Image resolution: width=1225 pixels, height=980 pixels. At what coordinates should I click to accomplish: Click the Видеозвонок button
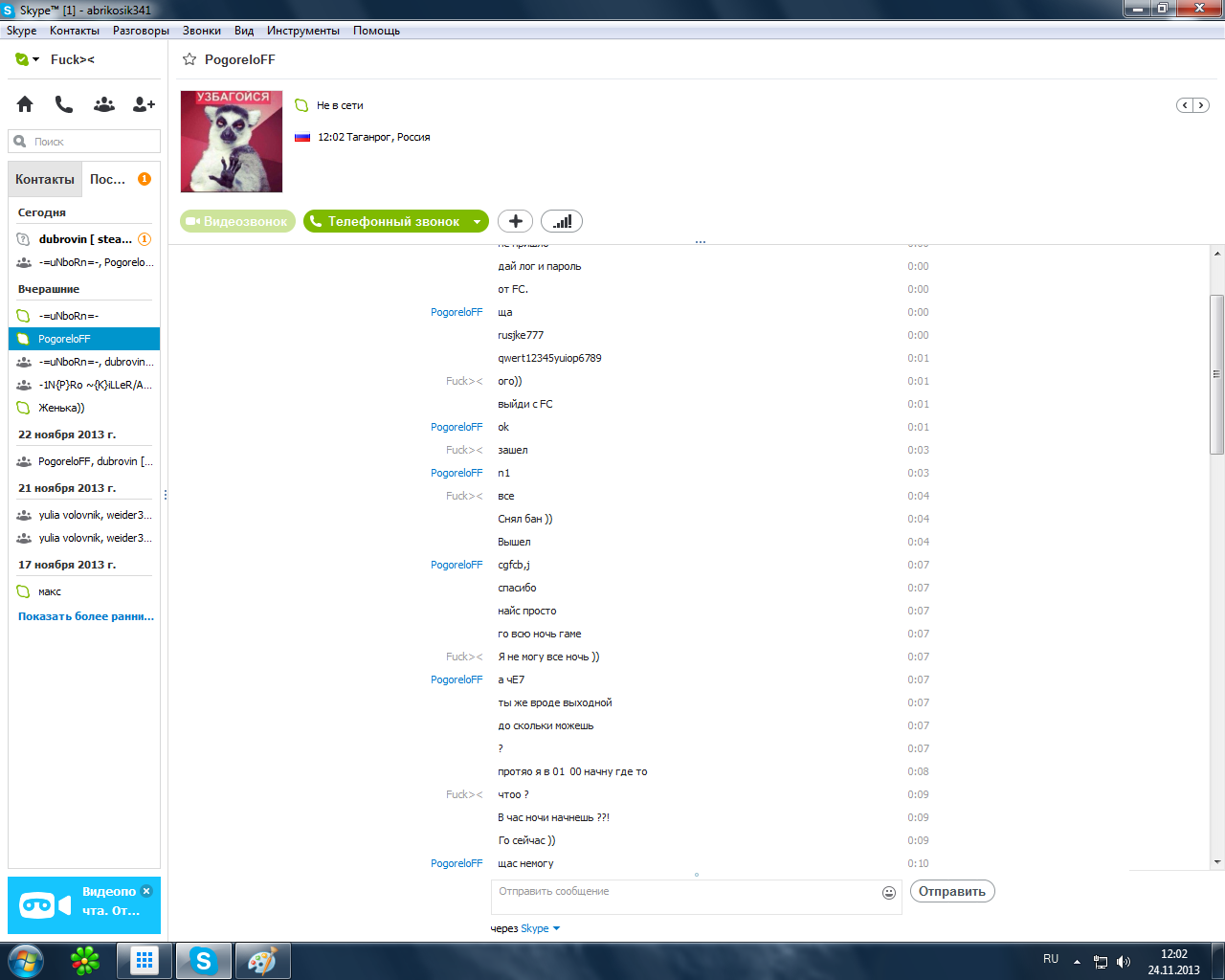pyautogui.click(x=237, y=221)
